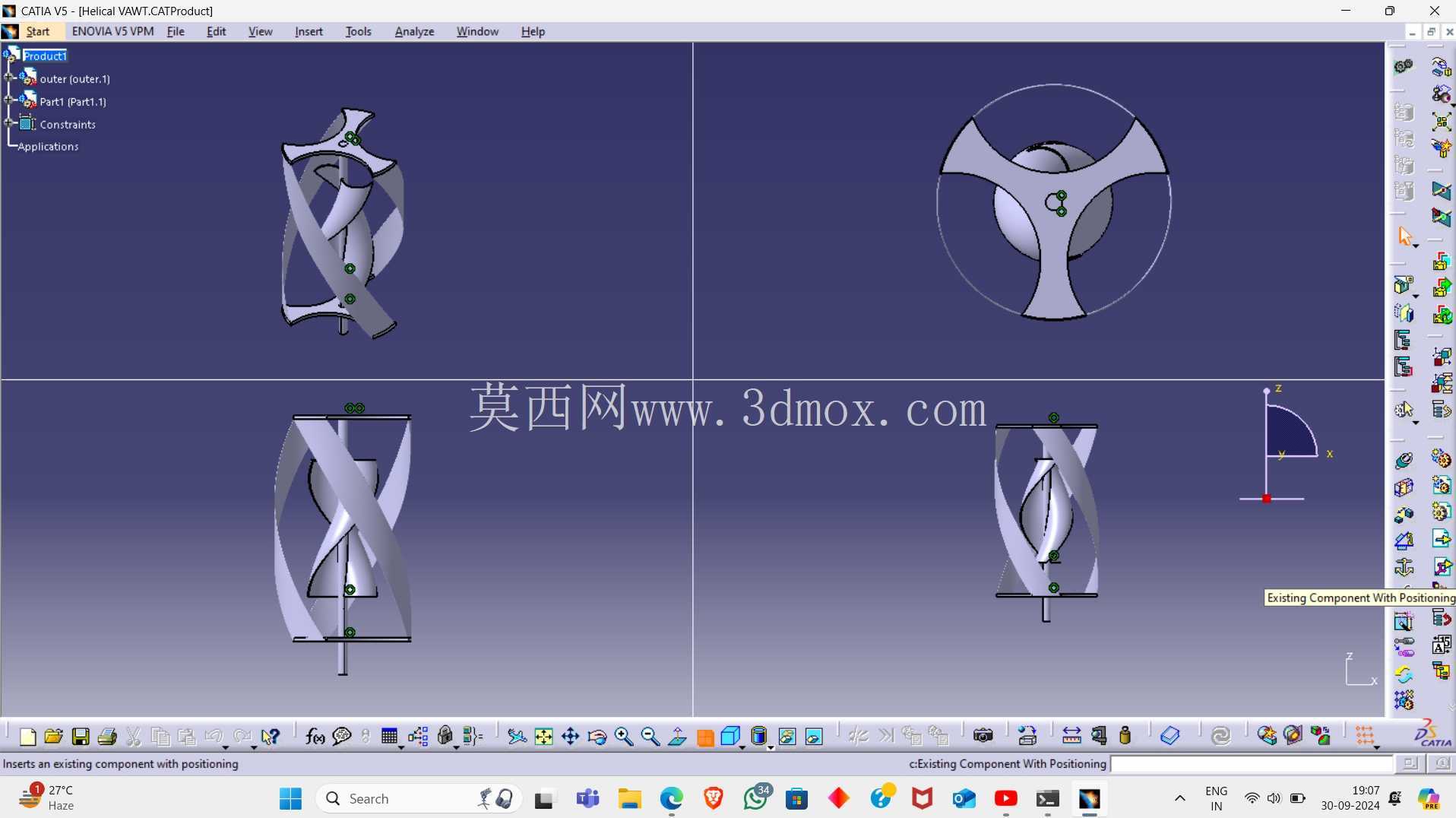This screenshot has height=818, width=1456.
Task: Activate Fly mode airplane icon
Action: tap(517, 736)
